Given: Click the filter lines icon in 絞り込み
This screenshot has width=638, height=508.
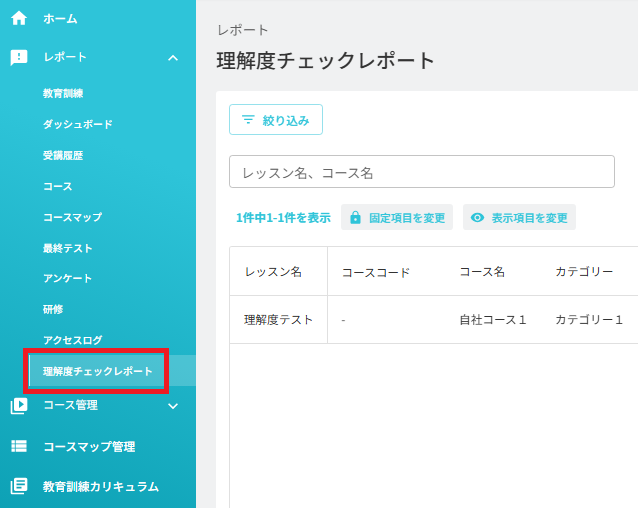Looking at the screenshot, I should click(x=248, y=120).
